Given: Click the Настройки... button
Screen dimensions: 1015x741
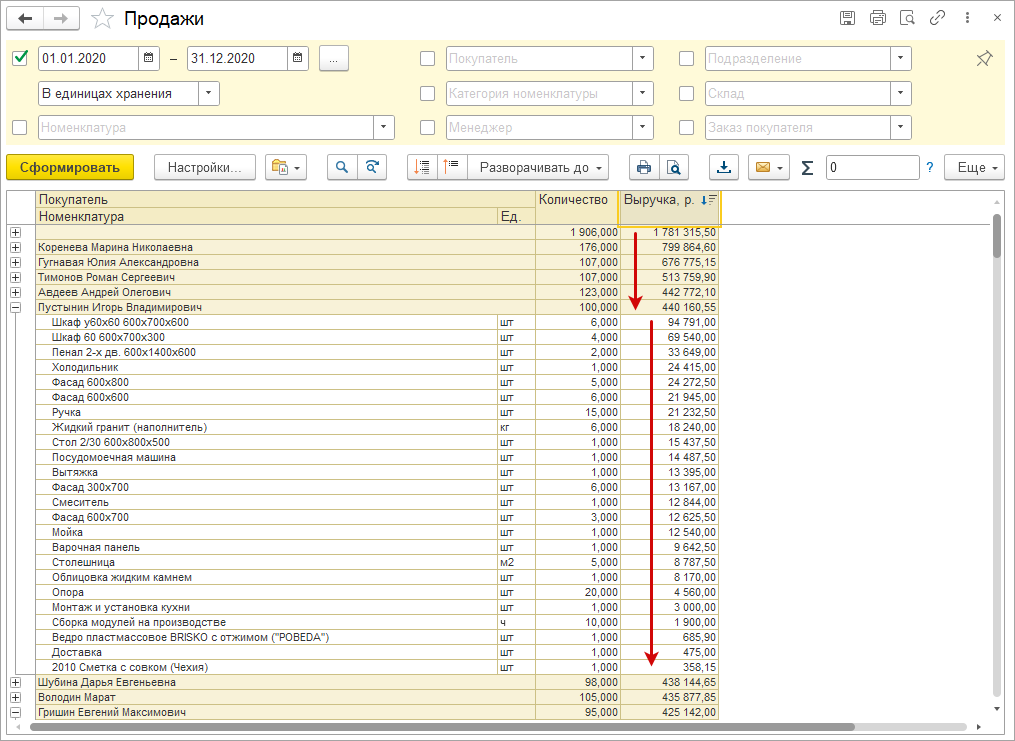Looking at the screenshot, I should [205, 168].
